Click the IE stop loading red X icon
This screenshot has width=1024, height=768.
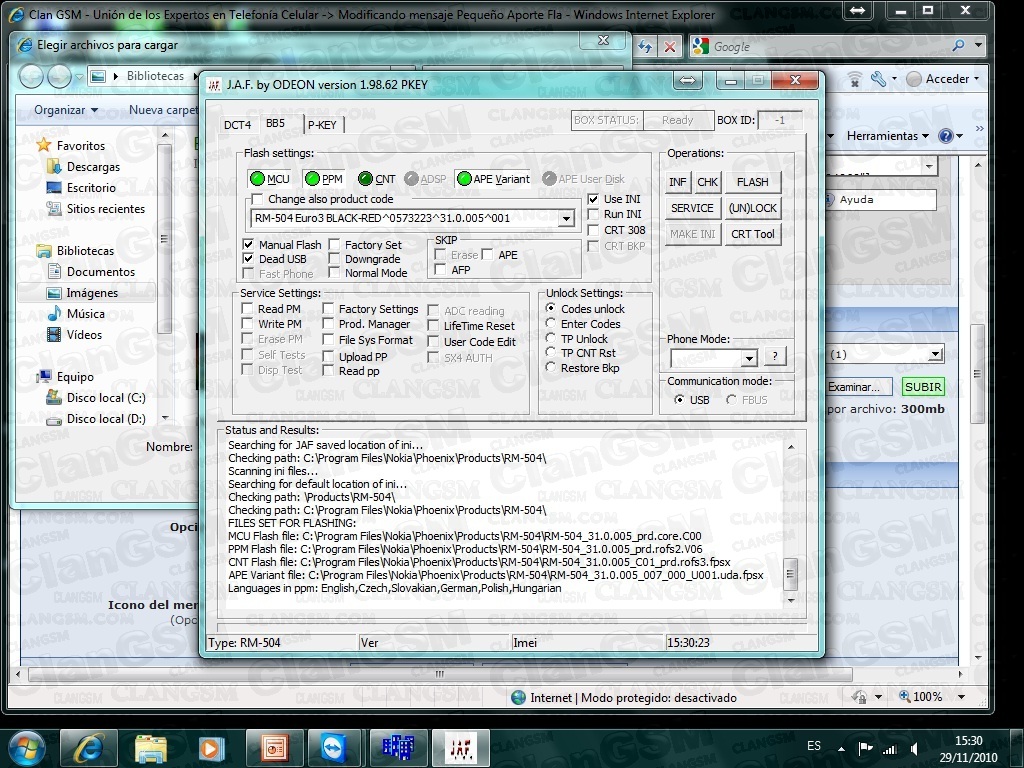[x=670, y=46]
